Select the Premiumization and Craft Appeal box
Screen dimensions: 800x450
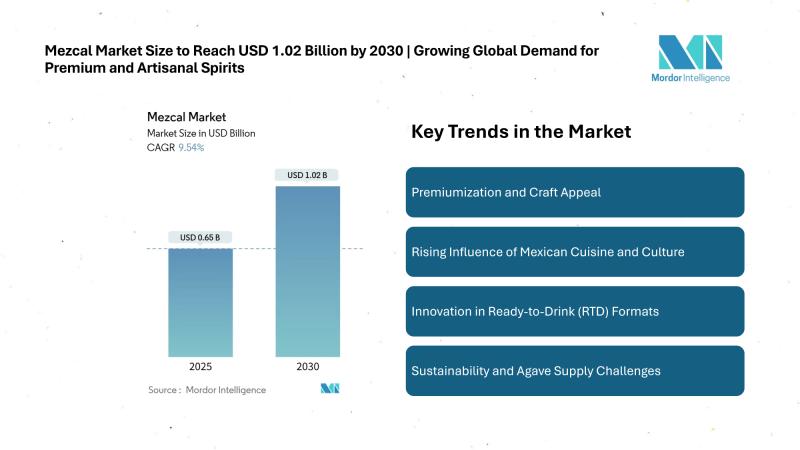575,192
